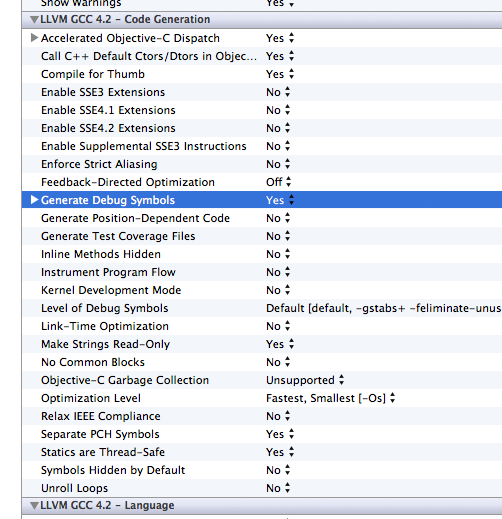Select the Compile for Thumb setting name
The width and height of the screenshot is (502, 519).
coord(93,74)
